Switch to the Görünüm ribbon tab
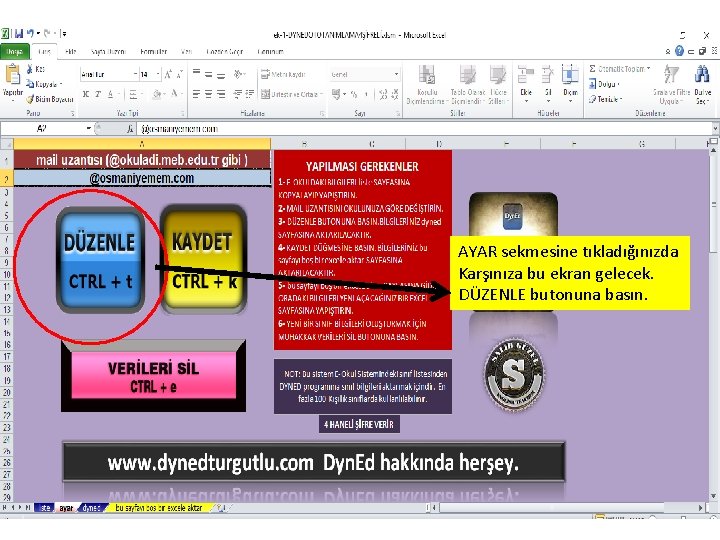The width and height of the screenshot is (720, 540). click(270, 51)
